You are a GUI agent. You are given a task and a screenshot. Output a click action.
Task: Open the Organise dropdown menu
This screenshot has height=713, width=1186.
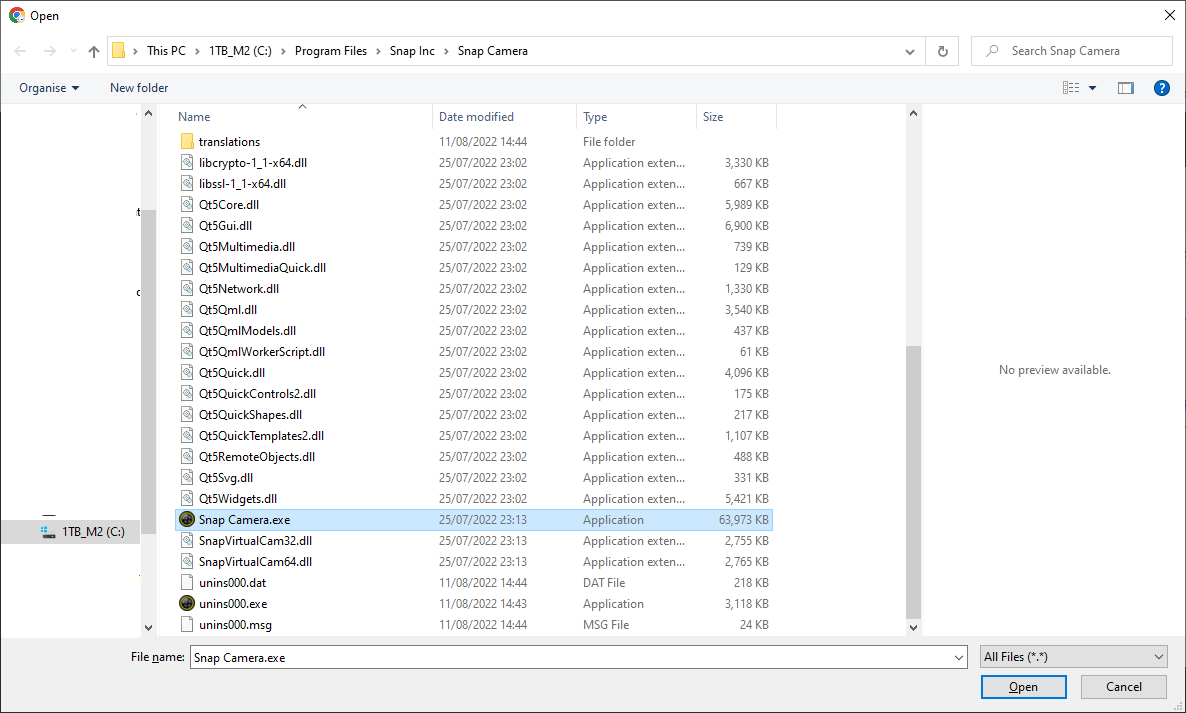[49, 88]
